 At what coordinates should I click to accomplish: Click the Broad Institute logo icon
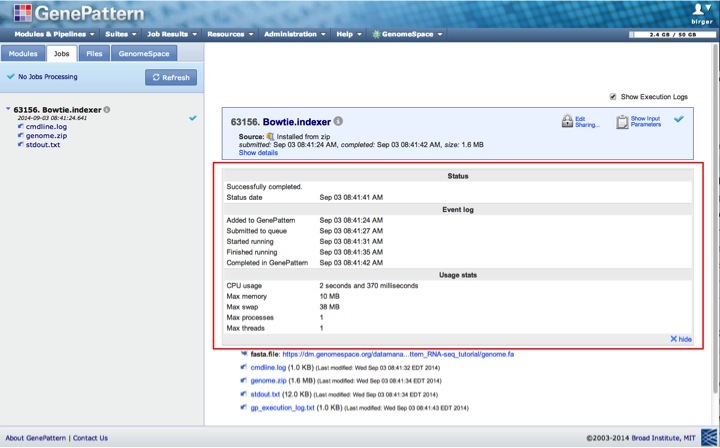[709, 437]
